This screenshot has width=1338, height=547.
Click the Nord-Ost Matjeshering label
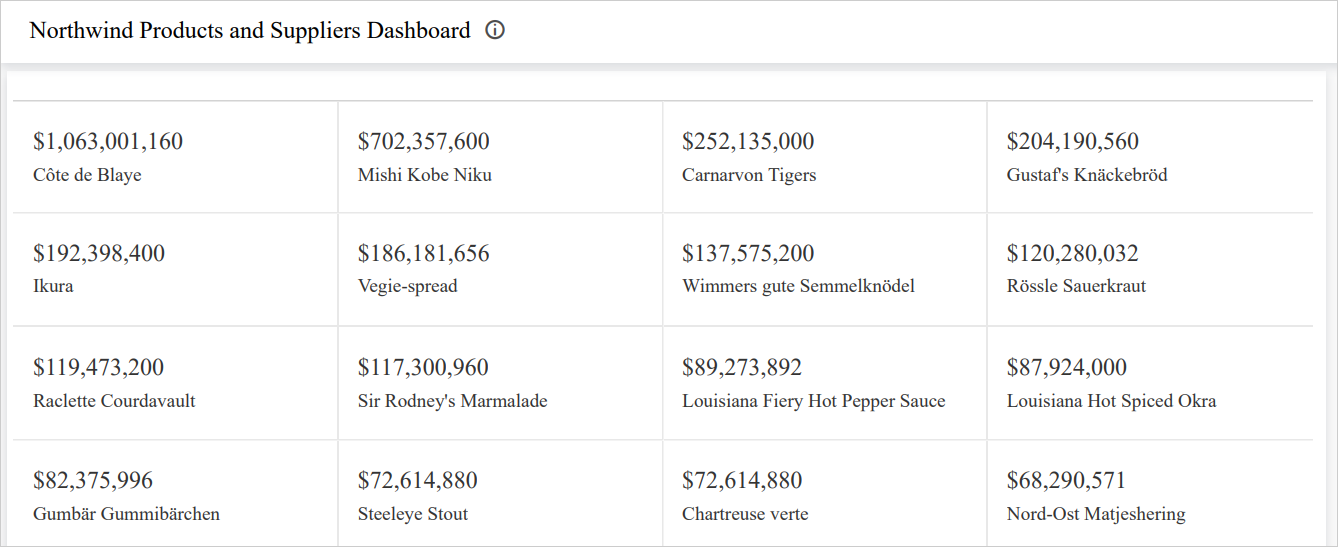(1095, 514)
